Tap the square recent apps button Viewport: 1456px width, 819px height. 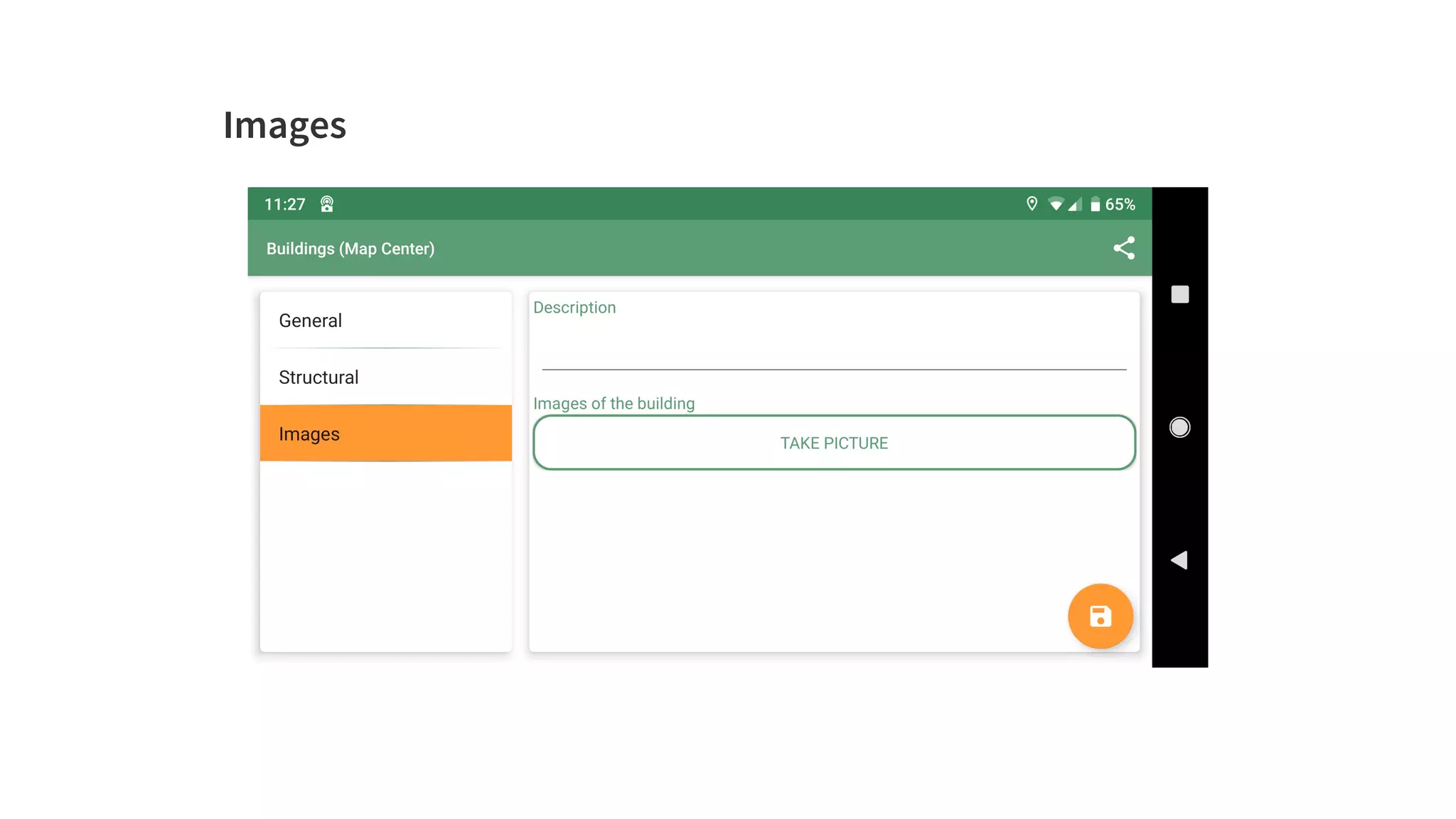1179,294
